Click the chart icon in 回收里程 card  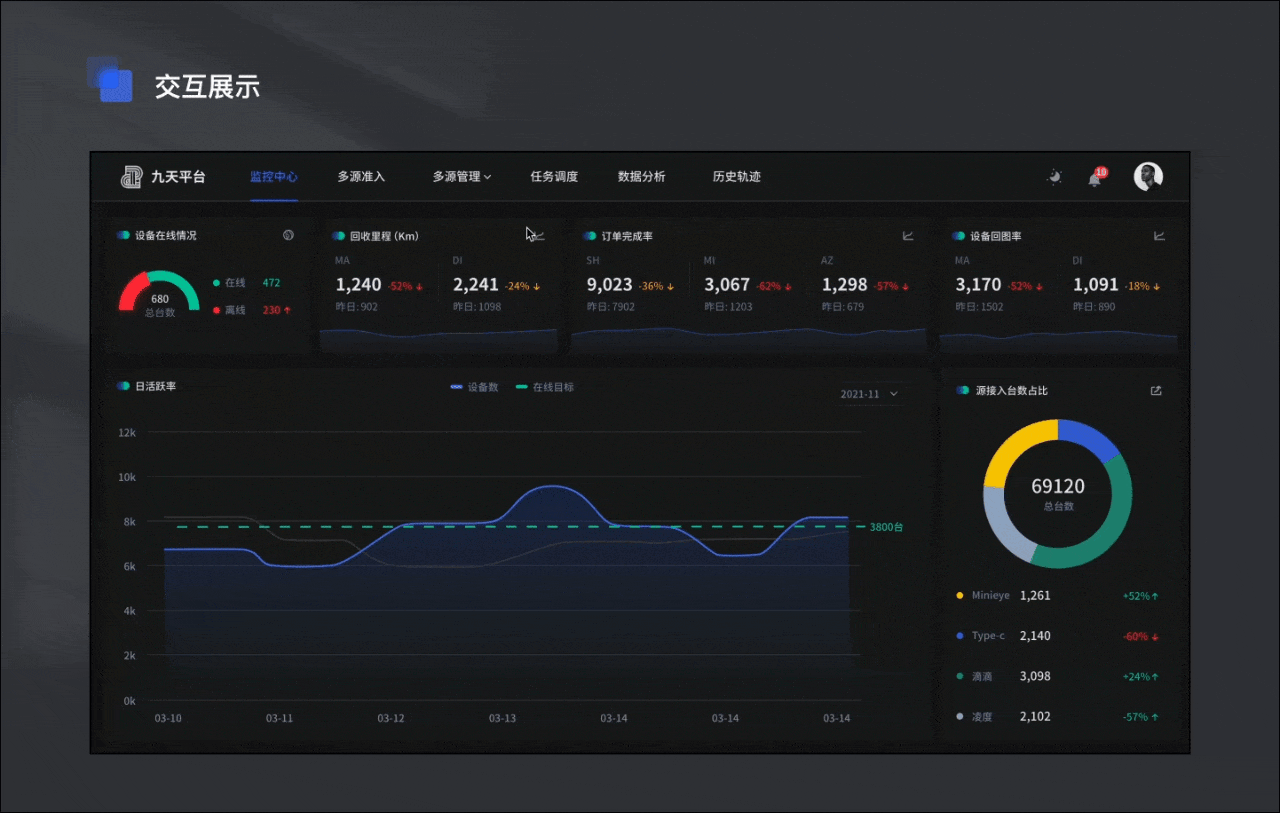(x=539, y=236)
